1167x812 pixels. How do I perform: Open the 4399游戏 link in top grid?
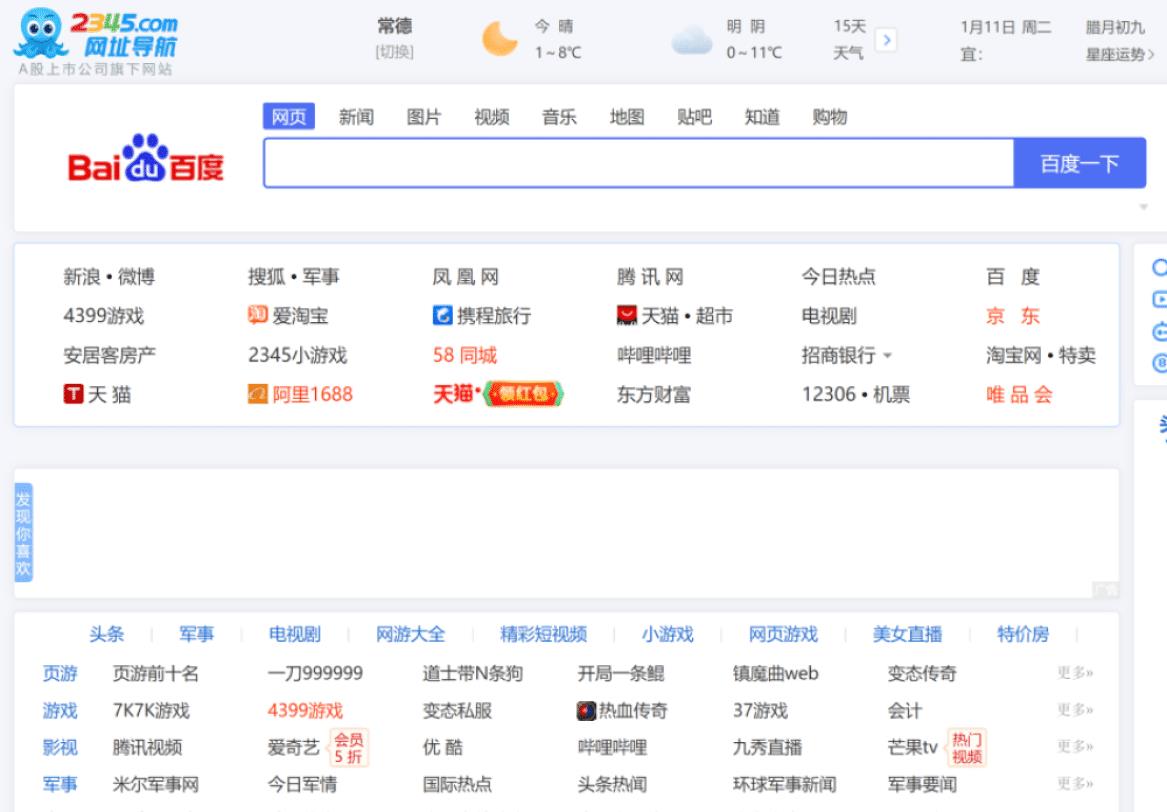click(x=103, y=316)
